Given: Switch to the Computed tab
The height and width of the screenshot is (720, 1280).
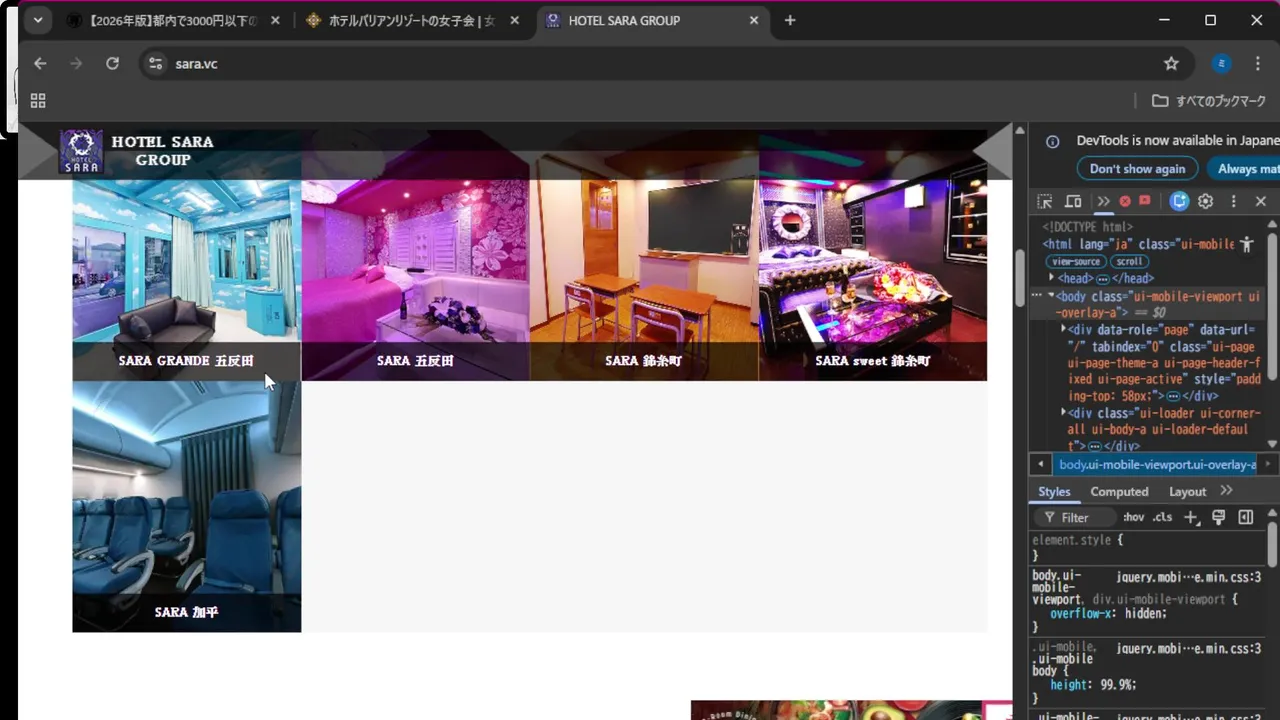Looking at the screenshot, I should tap(1119, 492).
